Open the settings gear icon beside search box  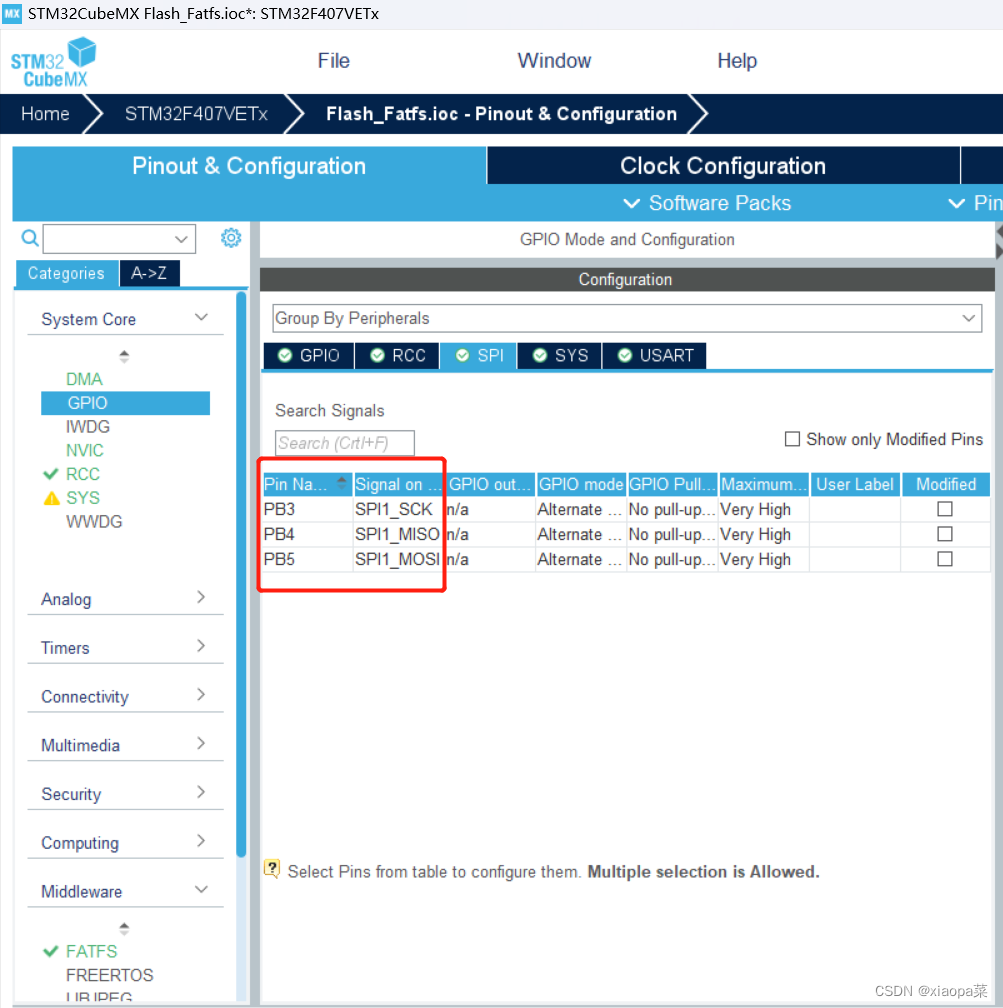coord(231,238)
